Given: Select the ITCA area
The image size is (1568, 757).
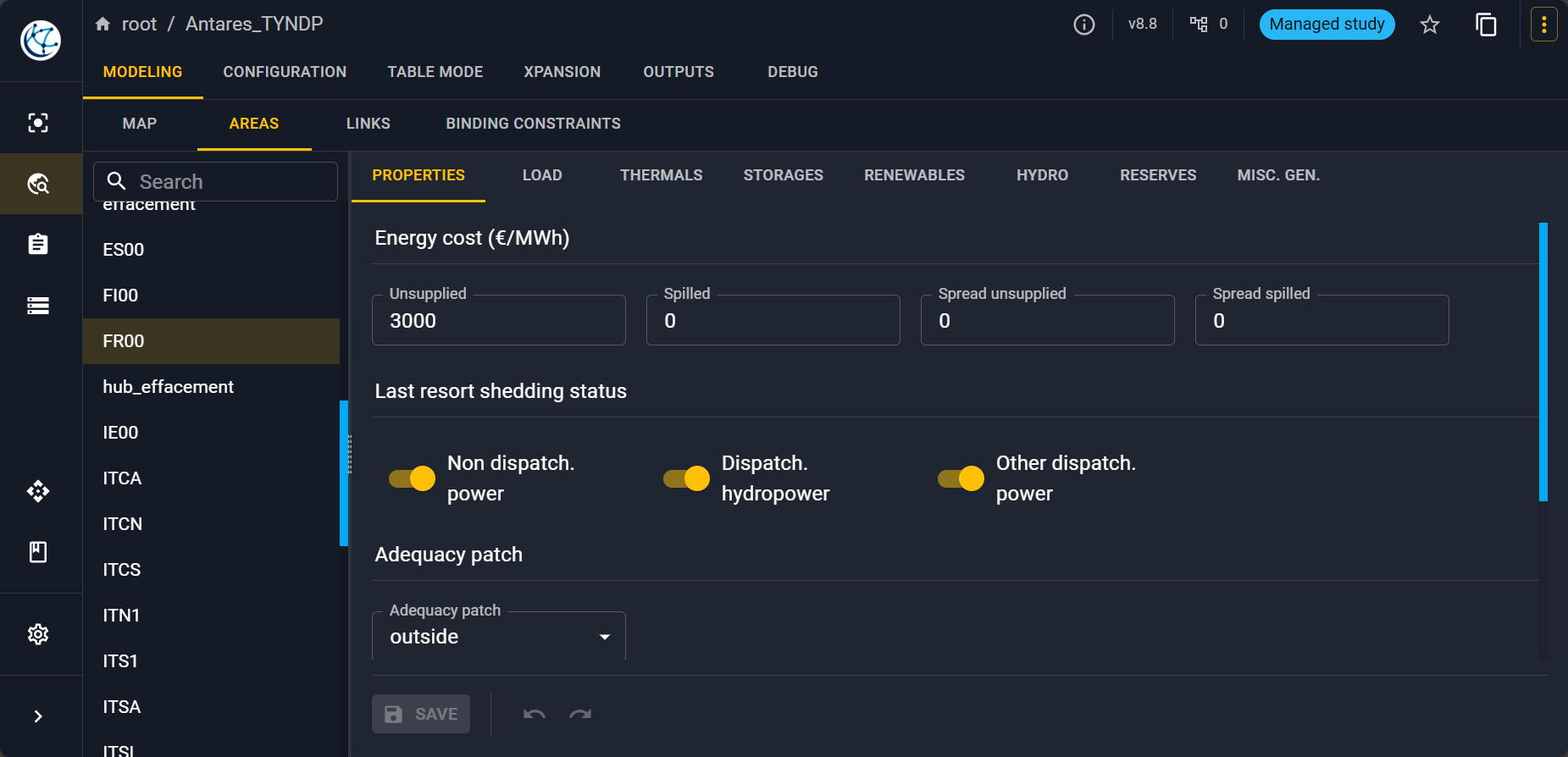Looking at the screenshot, I should (211, 478).
